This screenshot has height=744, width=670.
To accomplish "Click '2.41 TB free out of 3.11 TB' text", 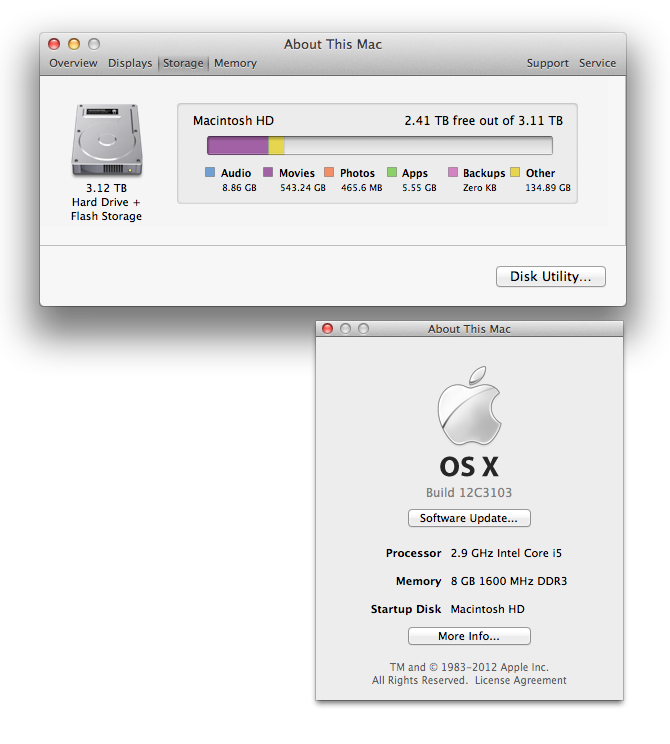I will (x=484, y=121).
